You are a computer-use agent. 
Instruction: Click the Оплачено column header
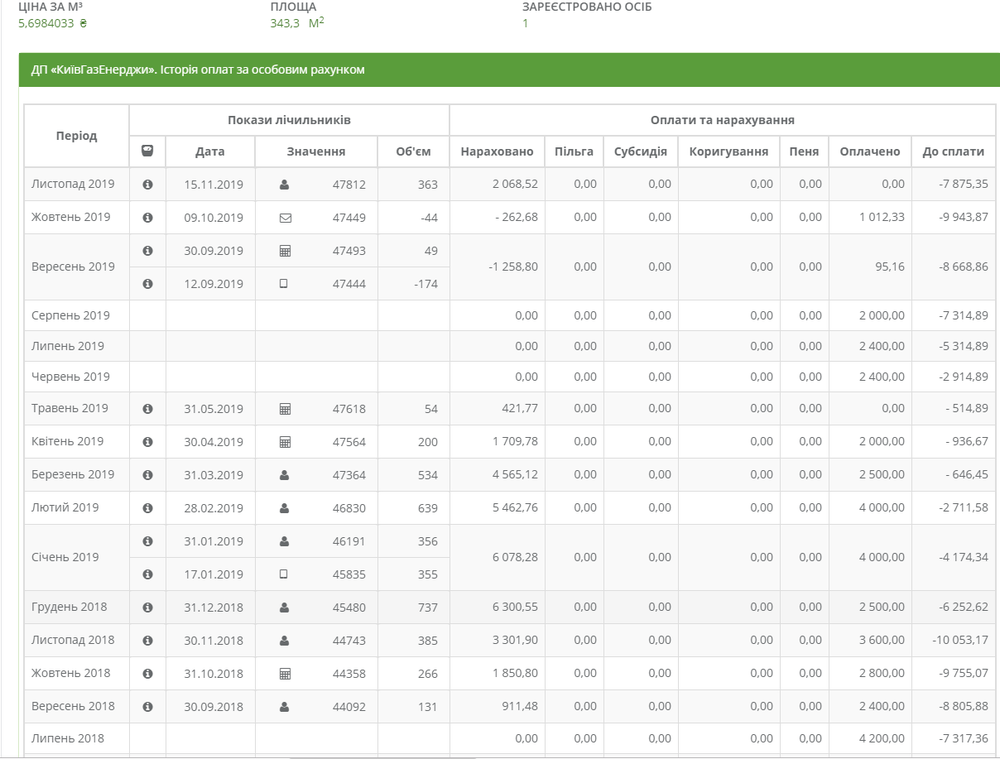click(870, 152)
